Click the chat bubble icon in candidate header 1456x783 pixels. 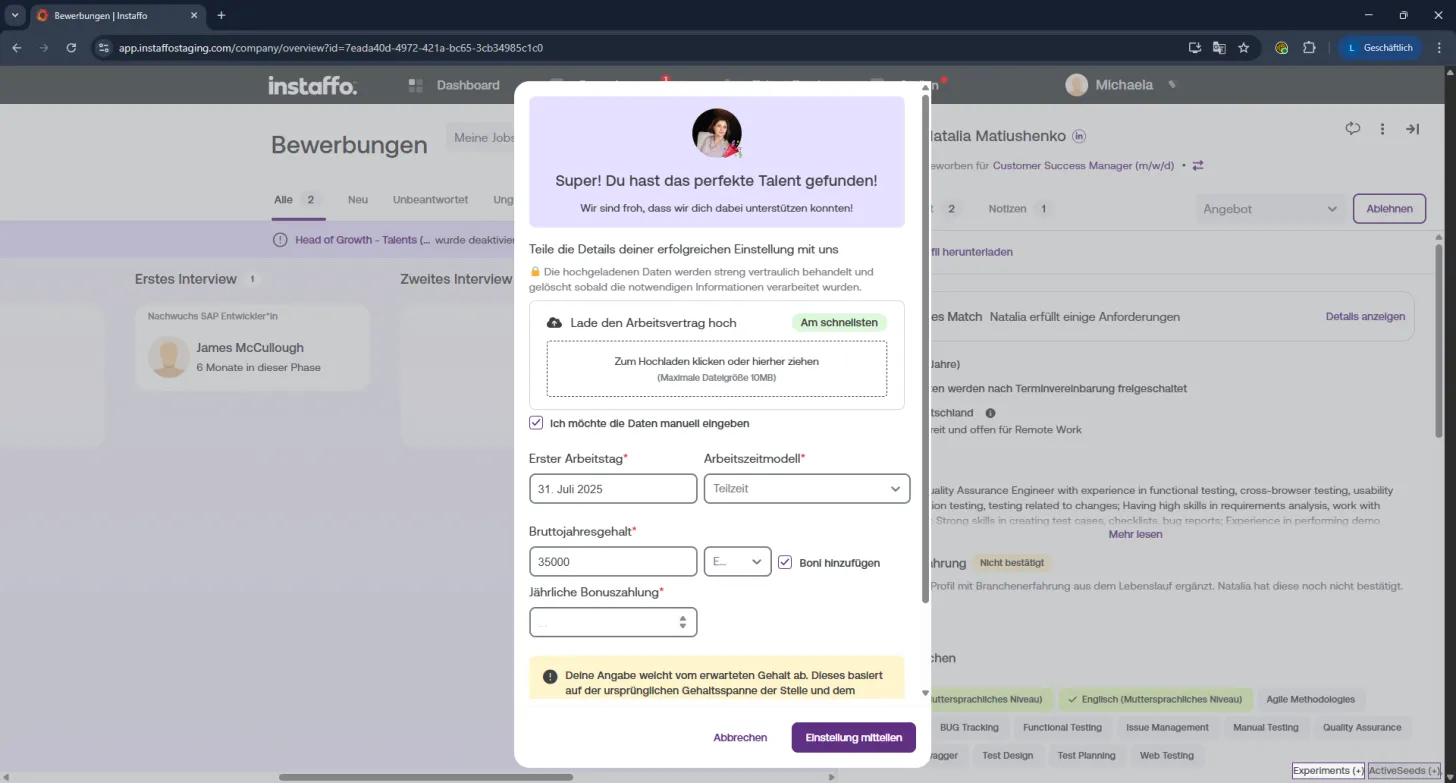click(x=1353, y=129)
